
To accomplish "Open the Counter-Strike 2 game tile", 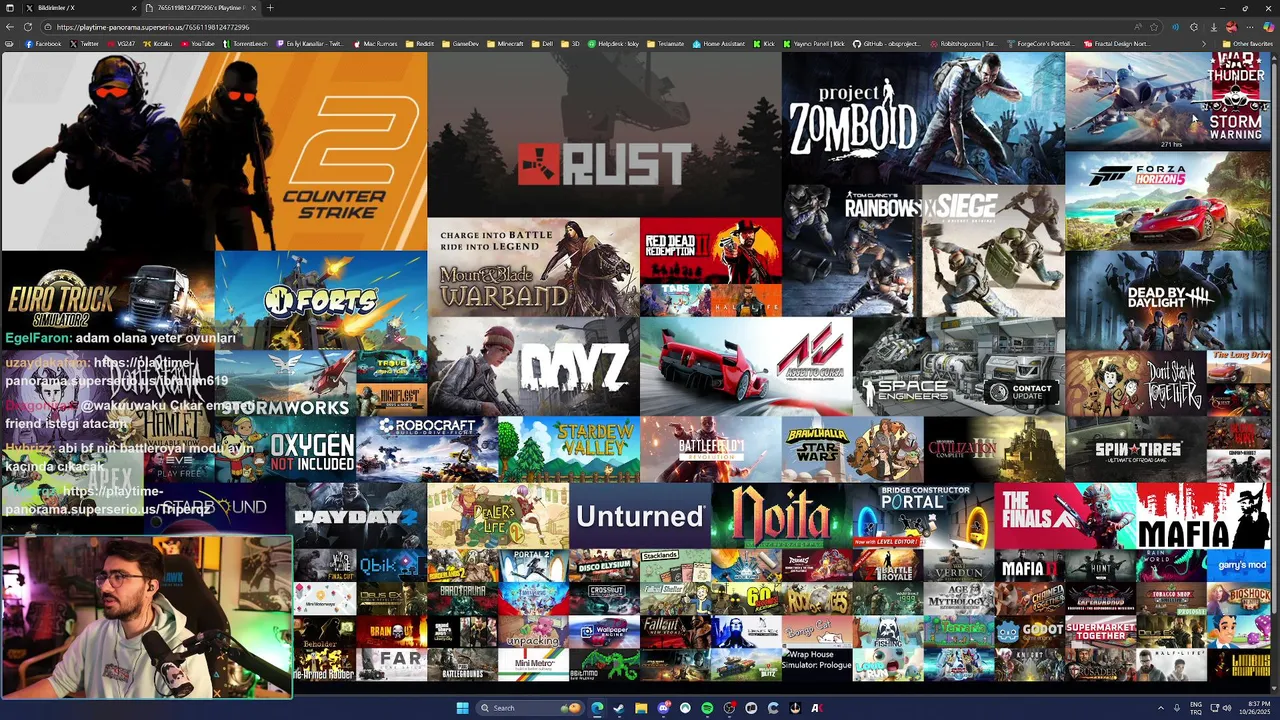I will click(214, 151).
